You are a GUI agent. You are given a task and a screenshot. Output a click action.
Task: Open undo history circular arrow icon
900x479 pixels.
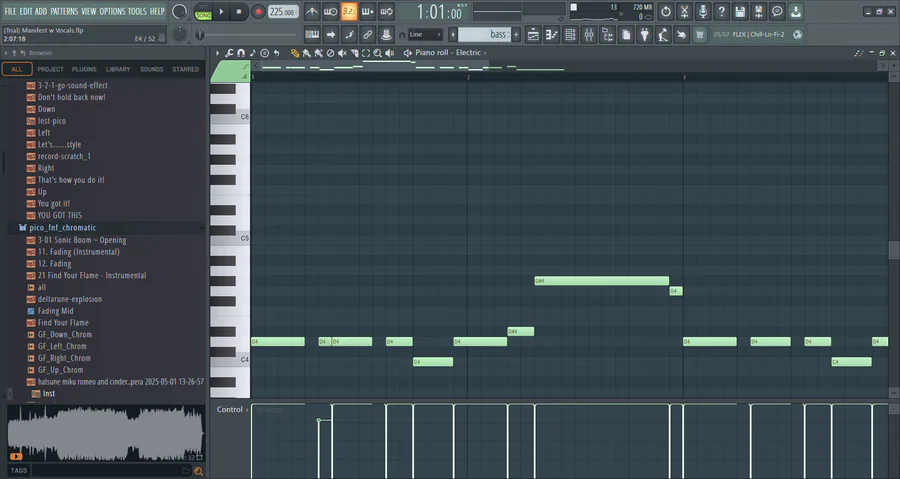[666, 11]
